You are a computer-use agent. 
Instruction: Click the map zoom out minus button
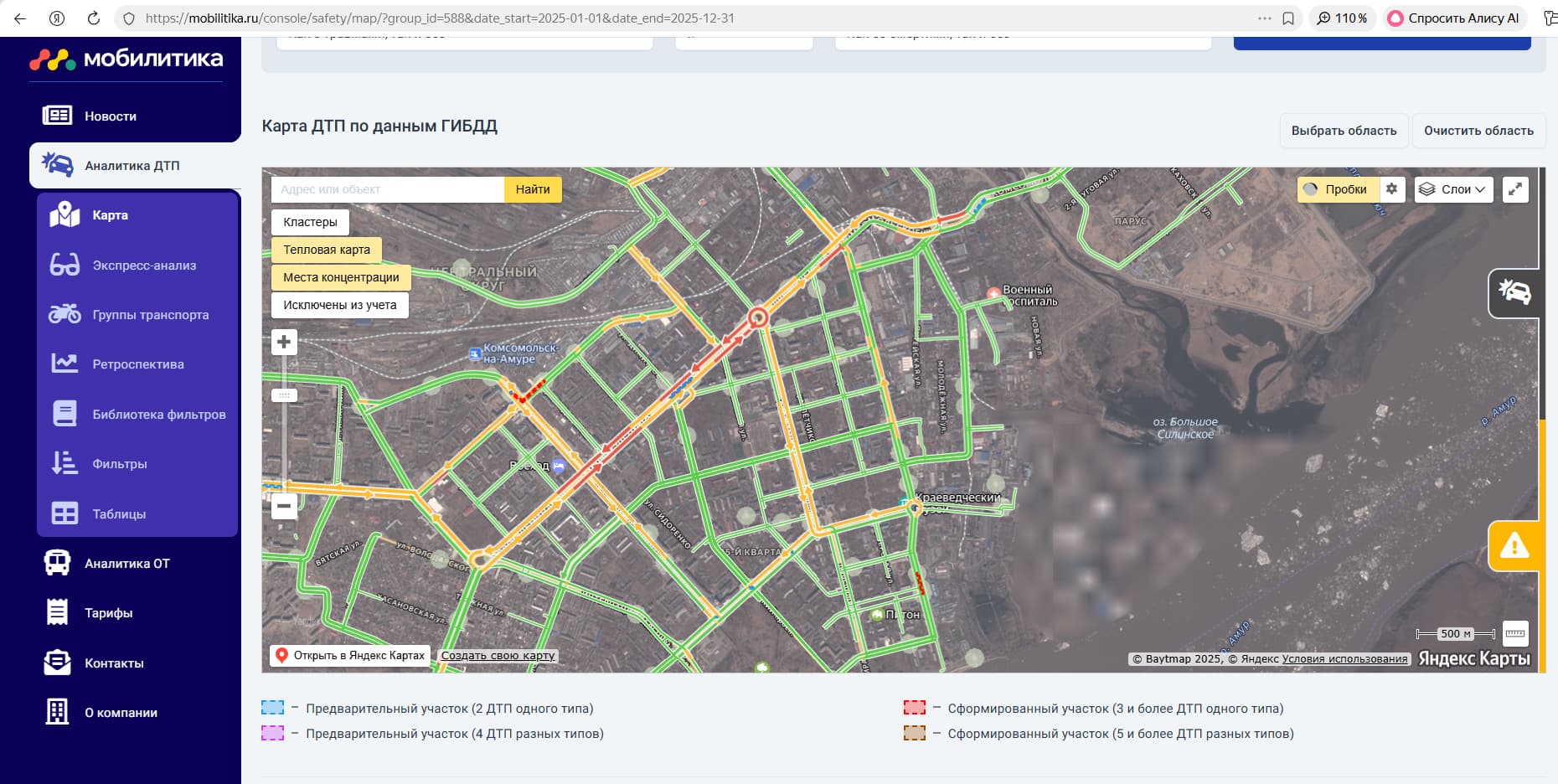[284, 506]
